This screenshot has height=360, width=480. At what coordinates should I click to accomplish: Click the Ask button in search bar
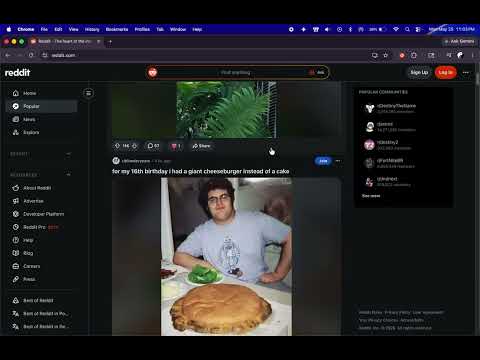coord(317,72)
